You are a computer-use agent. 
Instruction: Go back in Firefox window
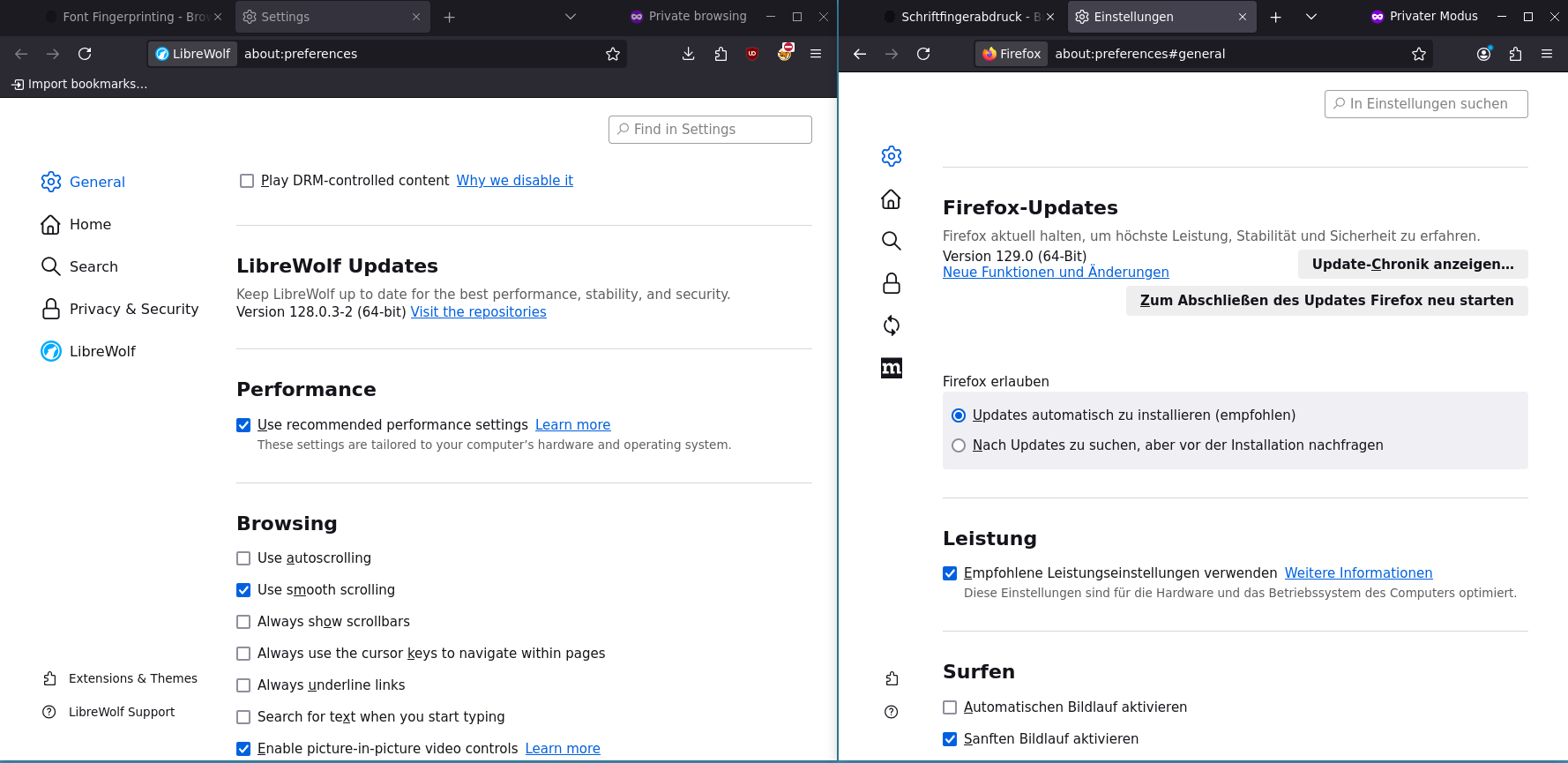(860, 54)
